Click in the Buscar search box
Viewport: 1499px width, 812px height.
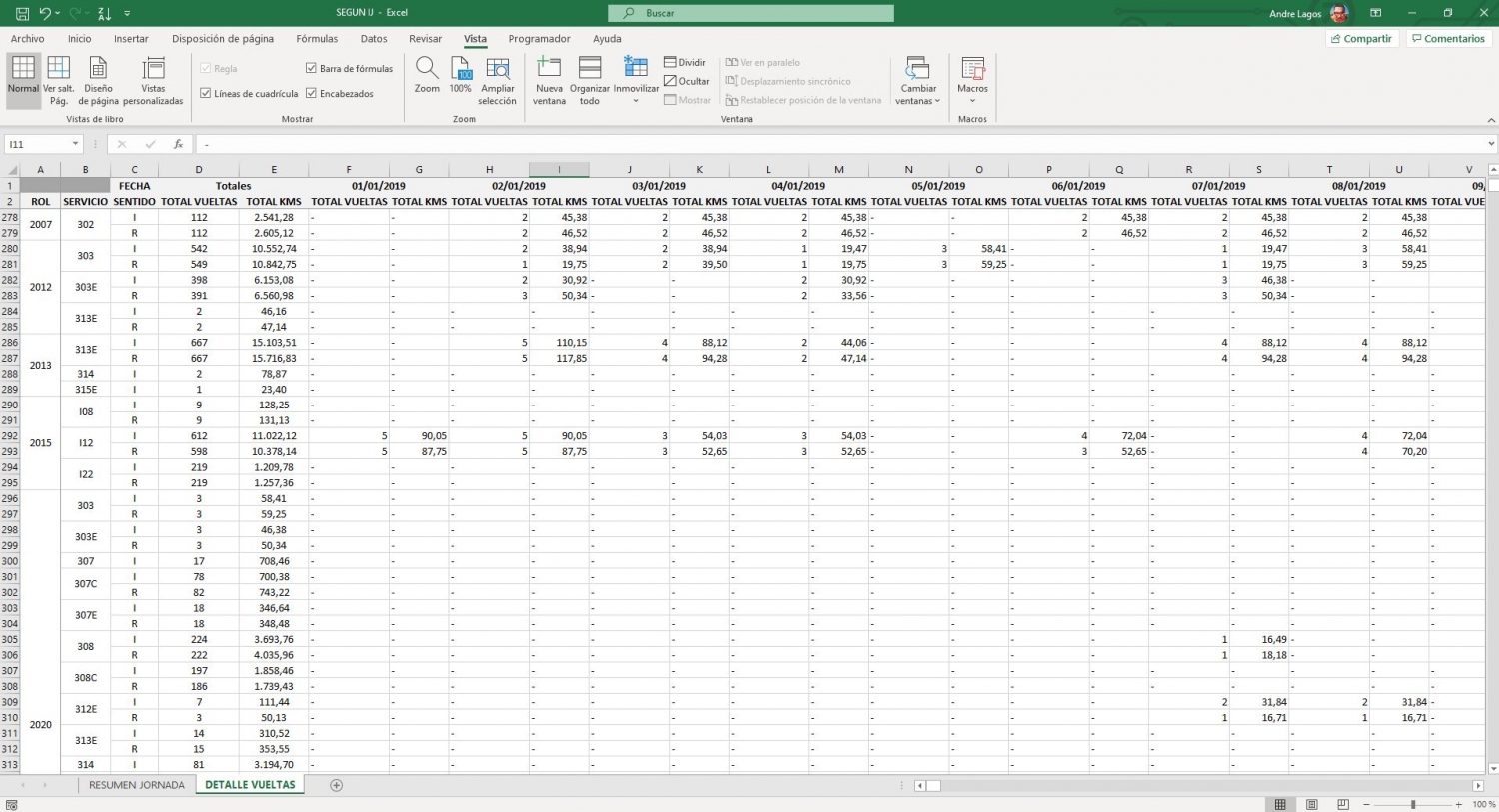click(x=750, y=13)
